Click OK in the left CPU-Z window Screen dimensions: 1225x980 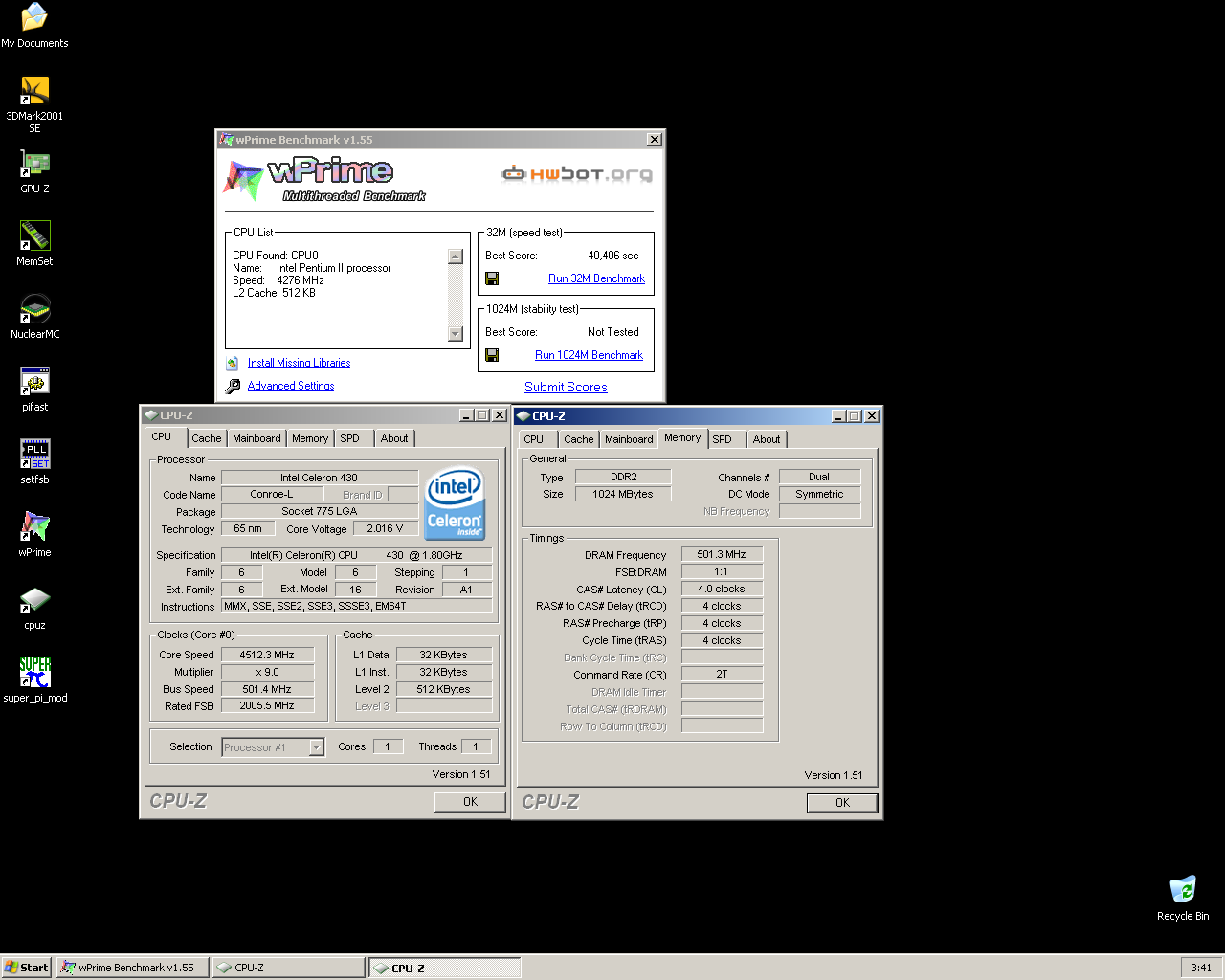pyautogui.click(x=470, y=802)
